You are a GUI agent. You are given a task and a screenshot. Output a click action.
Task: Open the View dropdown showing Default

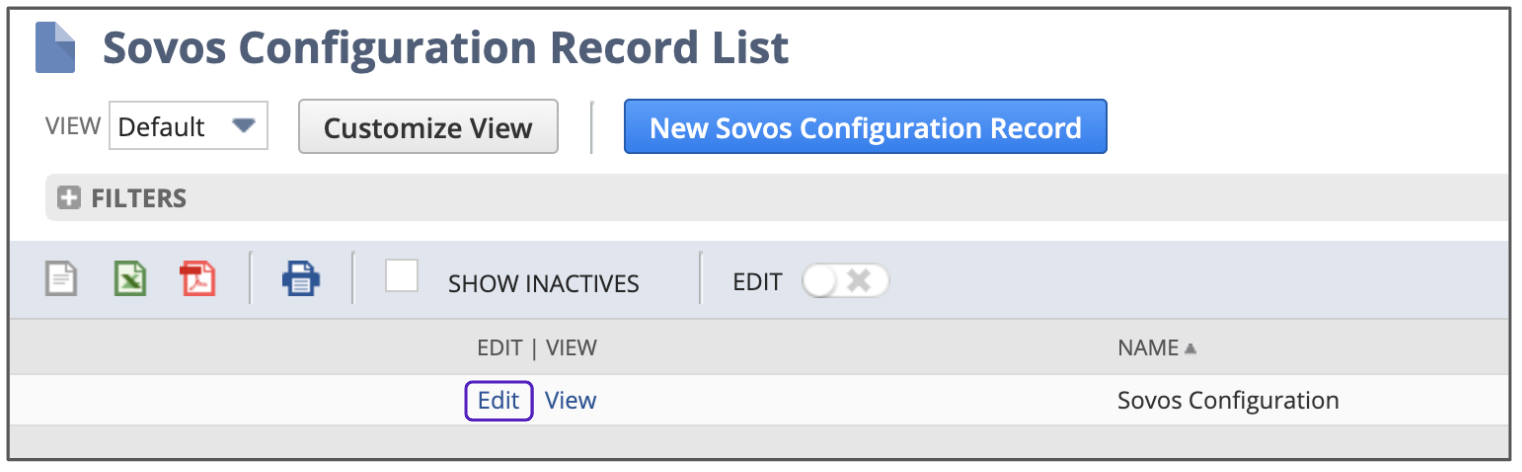(188, 127)
